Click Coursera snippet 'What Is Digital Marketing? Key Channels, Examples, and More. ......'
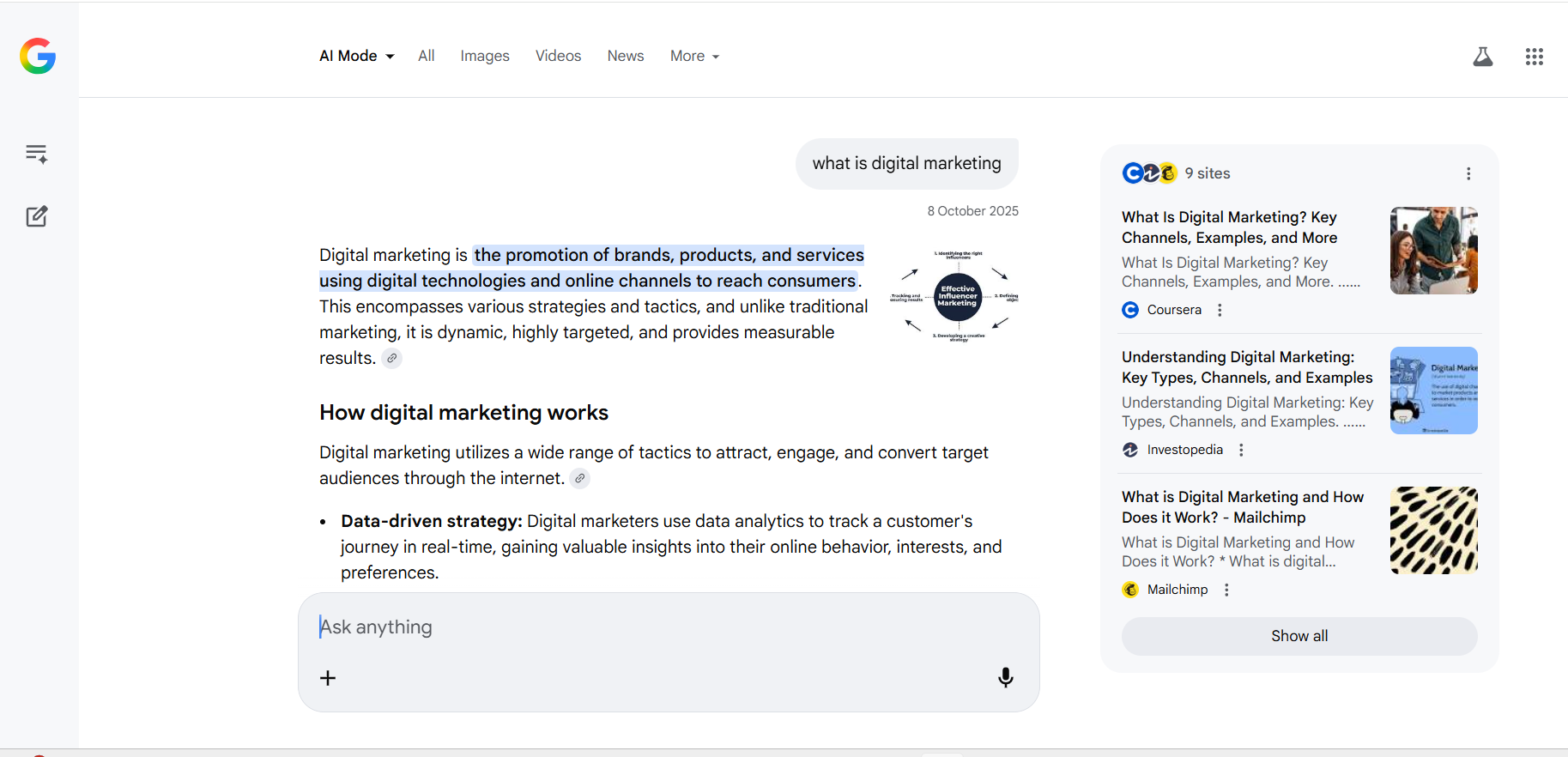The width and height of the screenshot is (1568, 757). (x=1241, y=272)
